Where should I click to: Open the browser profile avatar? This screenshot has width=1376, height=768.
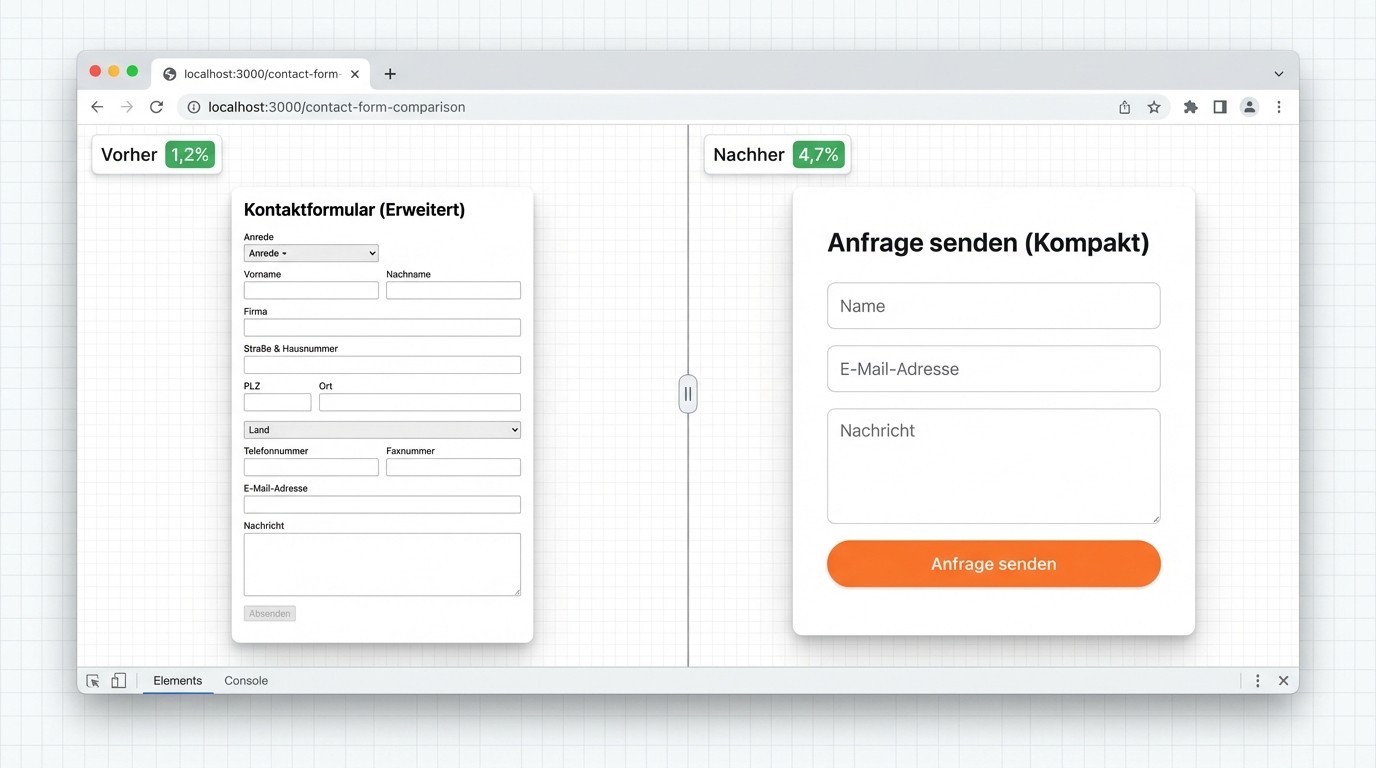1249,106
